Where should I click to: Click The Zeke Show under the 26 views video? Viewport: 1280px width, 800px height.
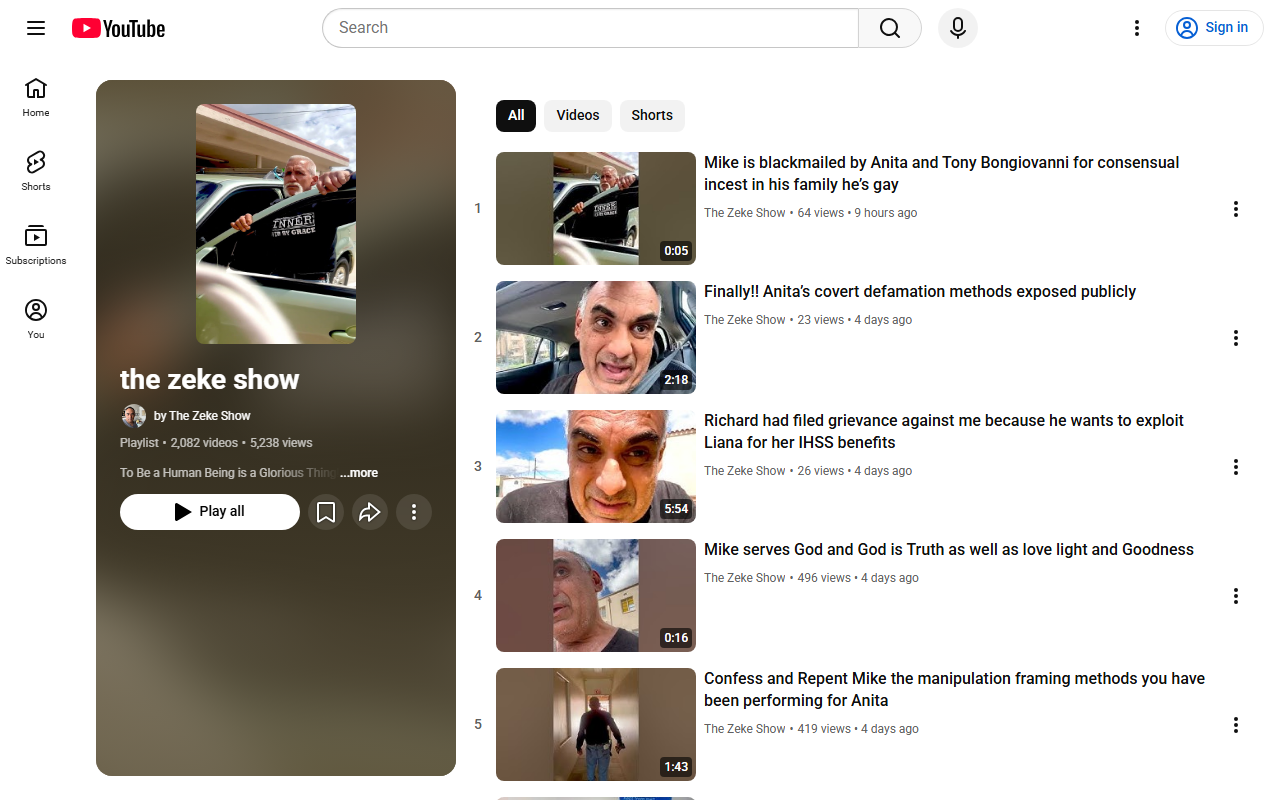745,471
